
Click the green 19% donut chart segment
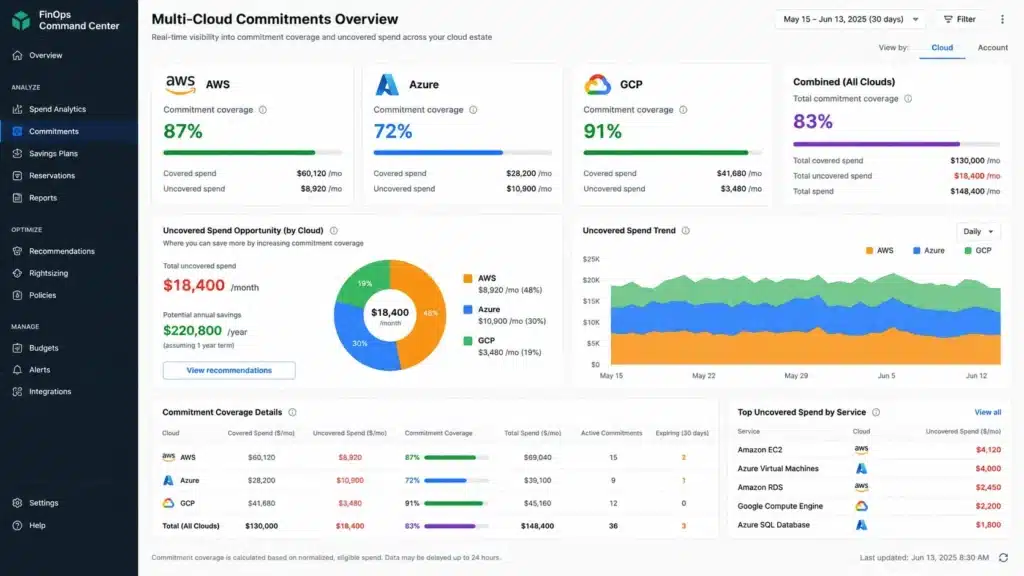tap(366, 282)
